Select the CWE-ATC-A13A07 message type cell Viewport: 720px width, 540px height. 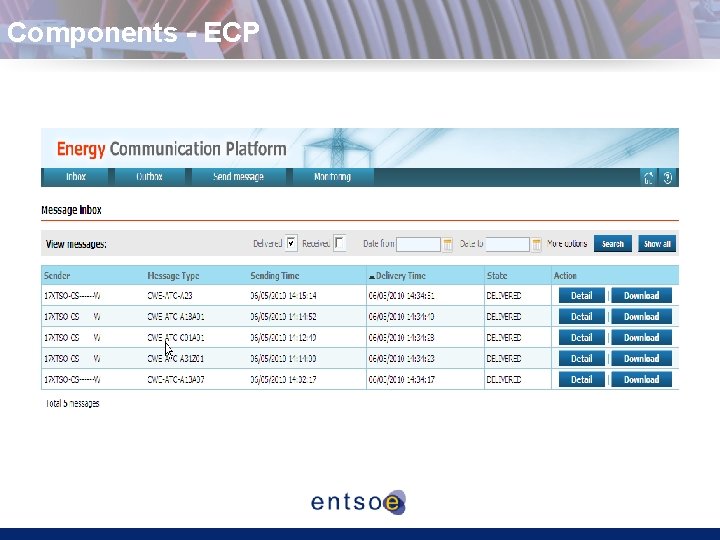[176, 380]
